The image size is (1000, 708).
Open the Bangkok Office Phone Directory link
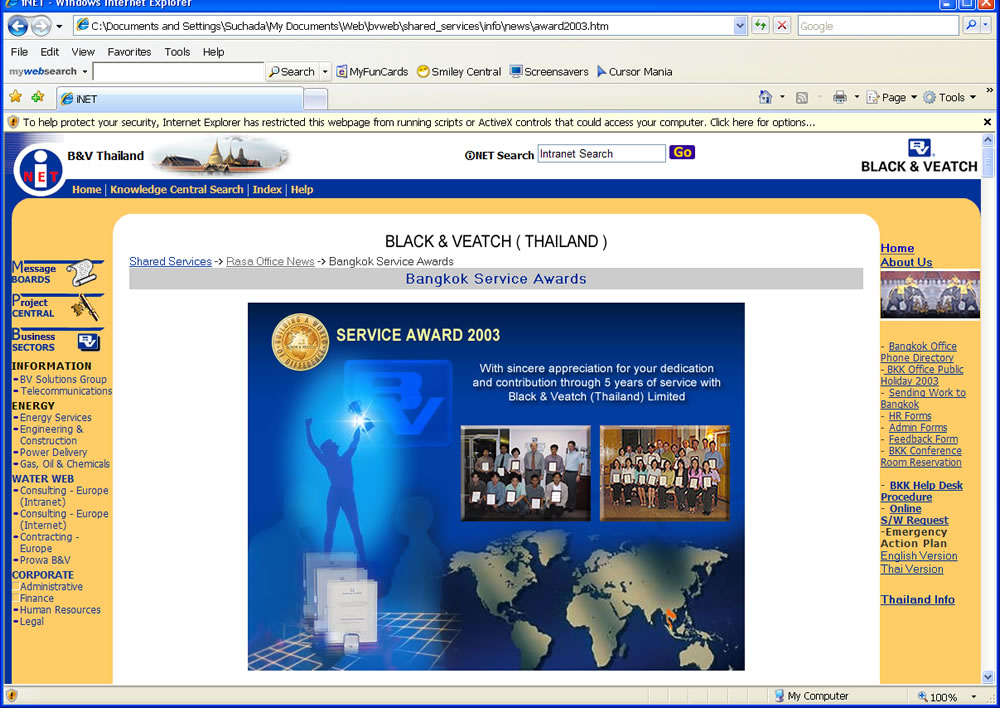click(x=919, y=352)
